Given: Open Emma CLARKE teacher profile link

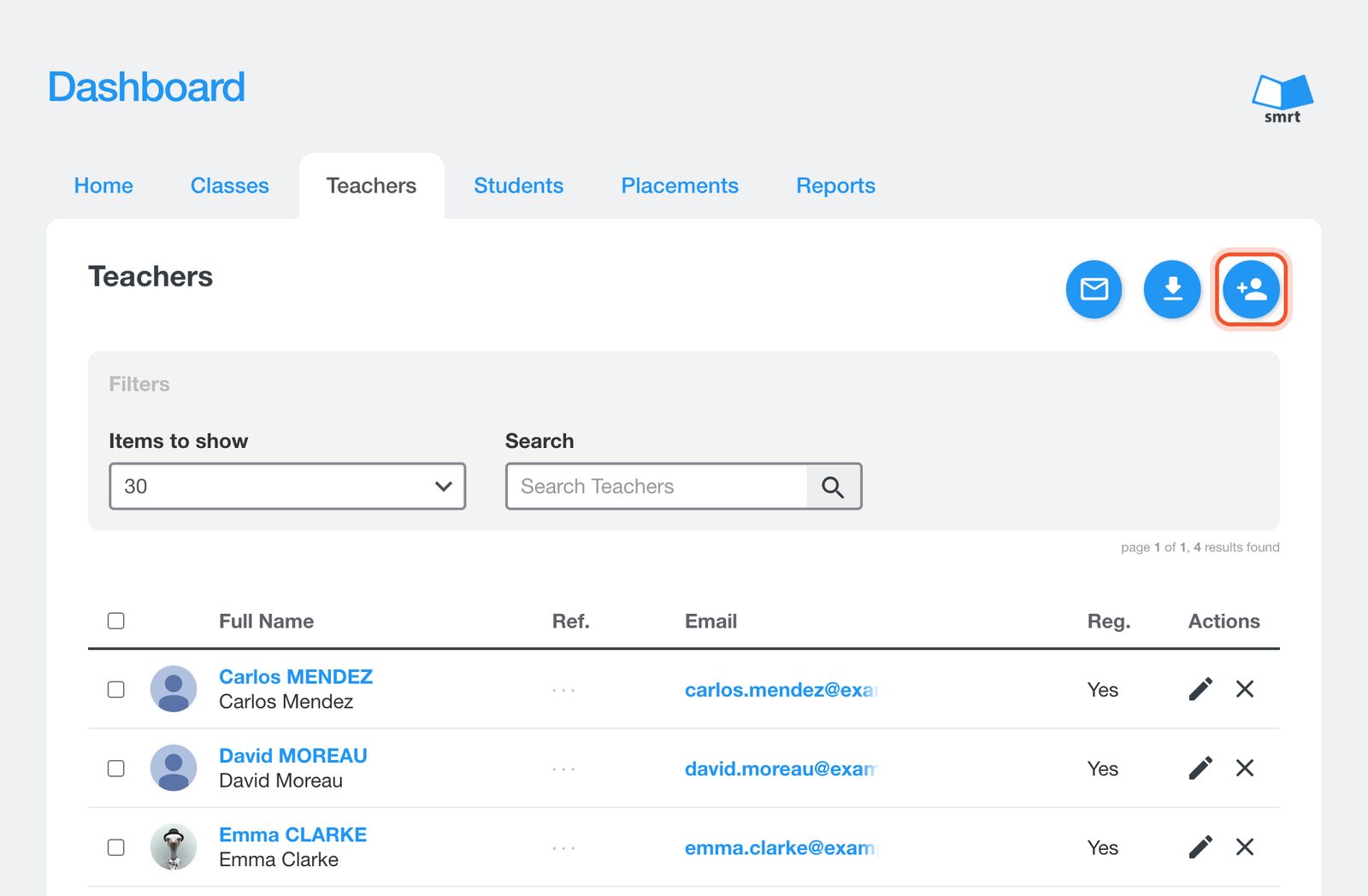Looking at the screenshot, I should click(x=293, y=834).
